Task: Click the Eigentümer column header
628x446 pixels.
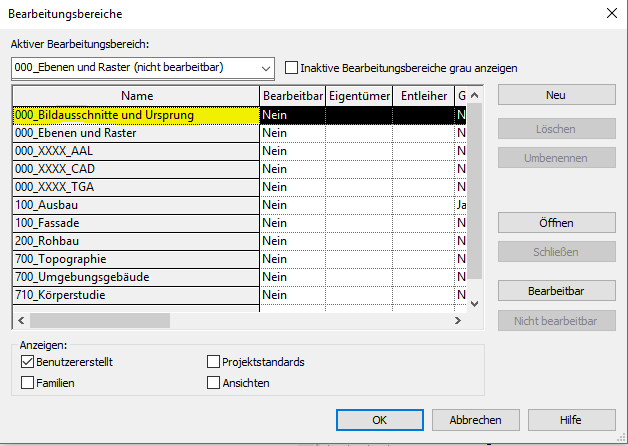Action: click(359, 96)
